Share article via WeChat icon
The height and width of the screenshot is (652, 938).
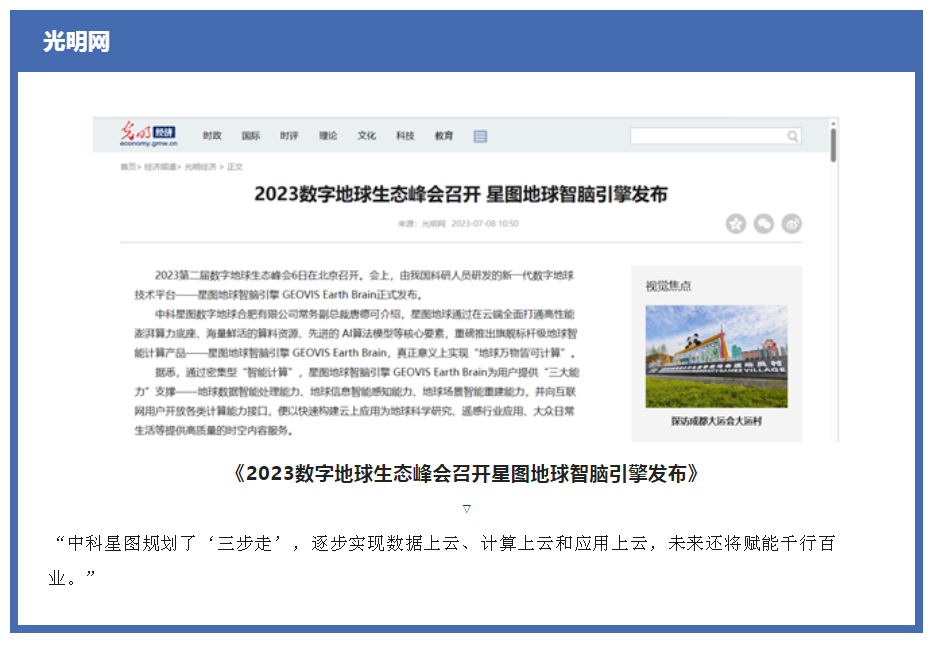[x=764, y=224]
